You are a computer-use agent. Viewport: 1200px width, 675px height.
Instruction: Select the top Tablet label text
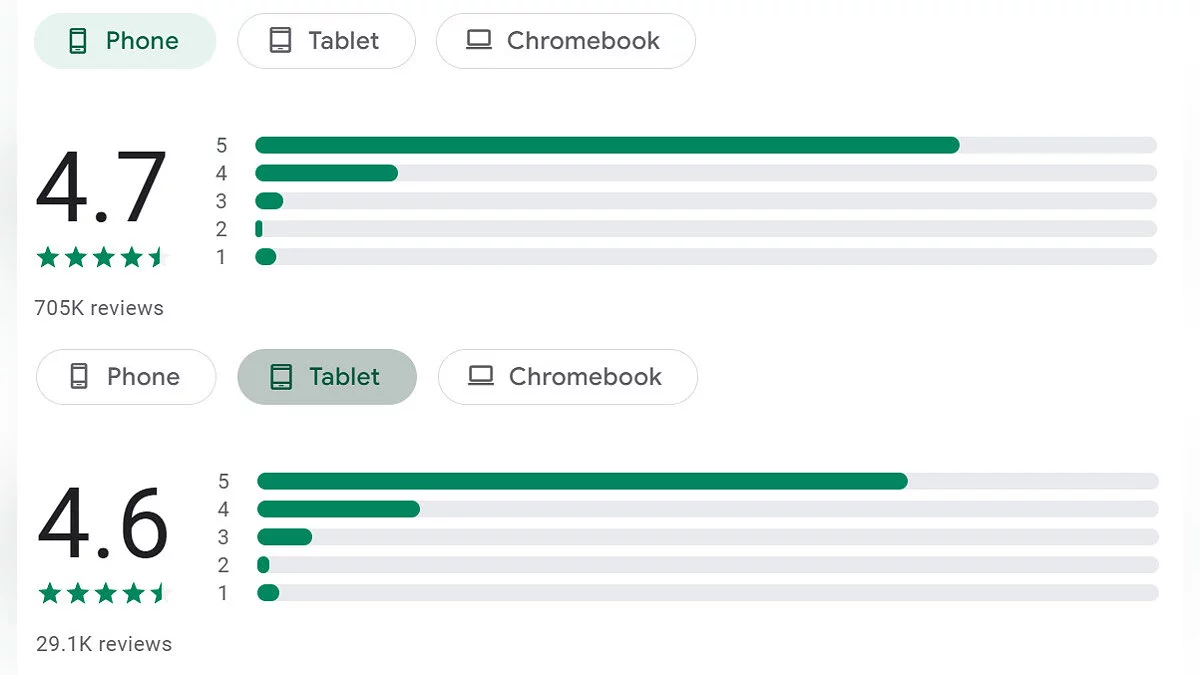(x=343, y=41)
